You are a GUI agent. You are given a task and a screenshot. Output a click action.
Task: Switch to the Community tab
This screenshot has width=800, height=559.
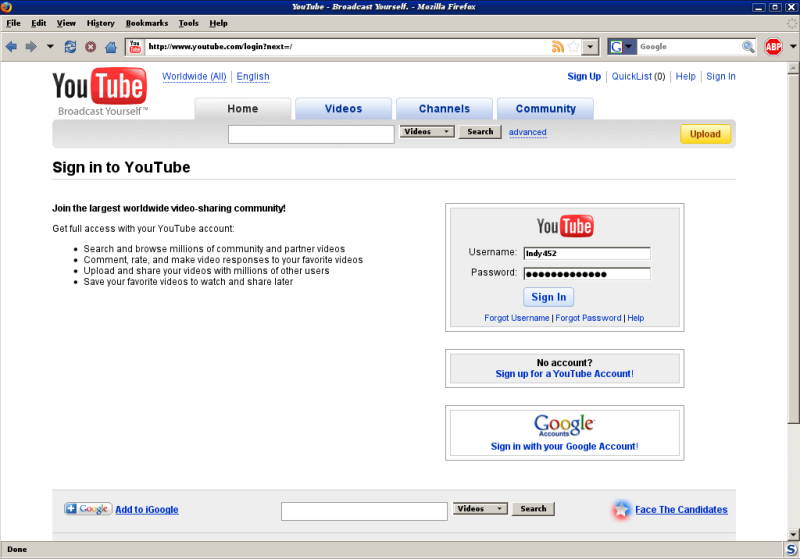(545, 109)
